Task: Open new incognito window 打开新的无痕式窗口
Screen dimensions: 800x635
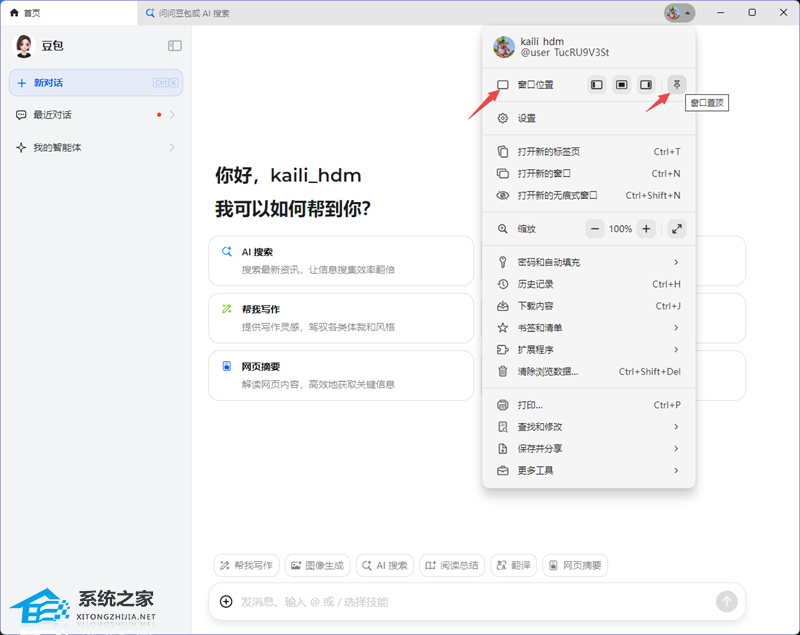Action: click(x=589, y=195)
